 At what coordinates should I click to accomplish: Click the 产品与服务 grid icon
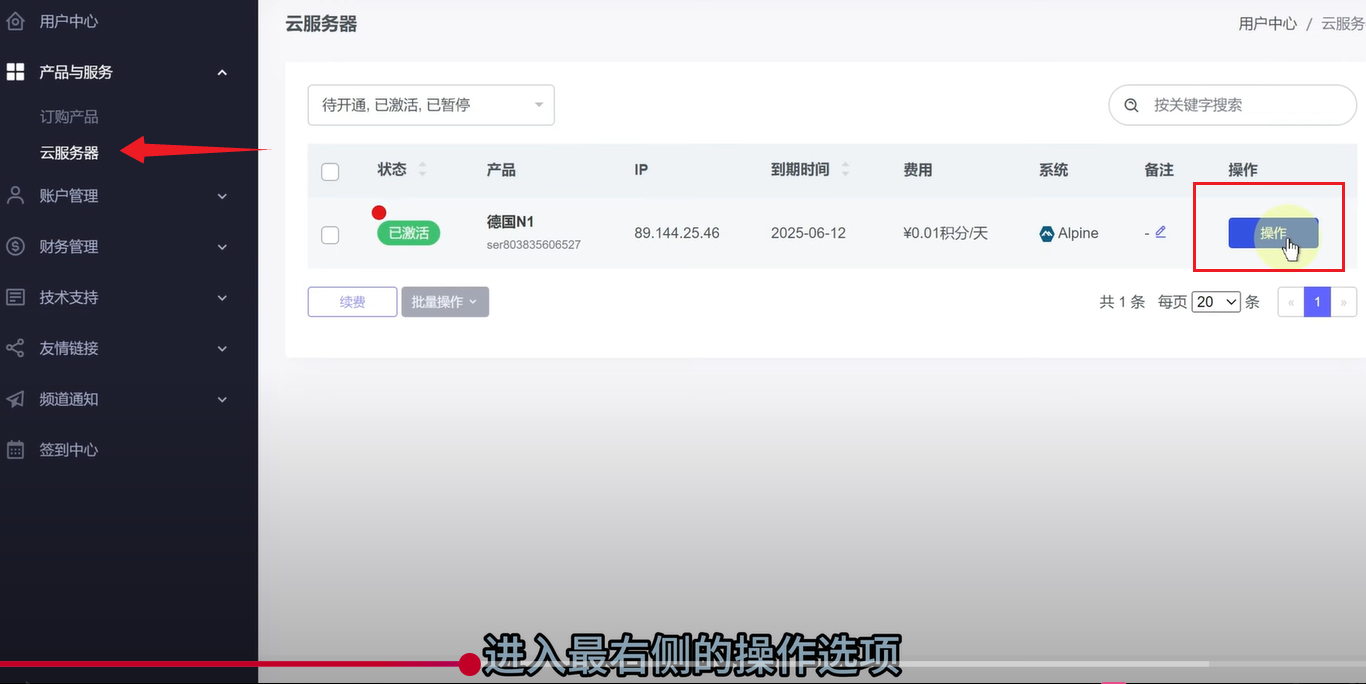pyautogui.click(x=15, y=72)
